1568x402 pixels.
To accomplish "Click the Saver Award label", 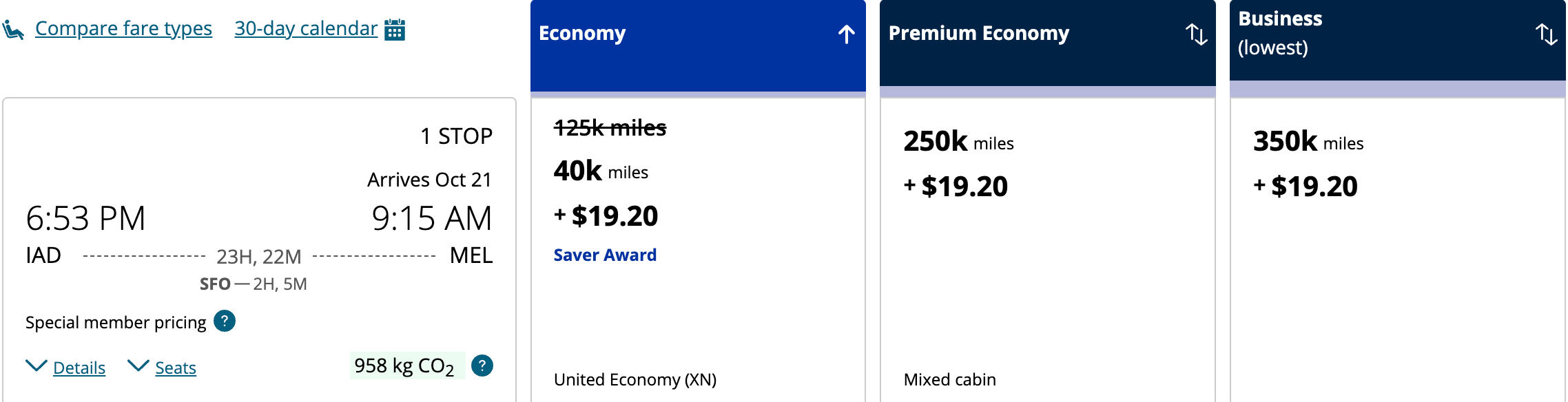I will tap(605, 255).
